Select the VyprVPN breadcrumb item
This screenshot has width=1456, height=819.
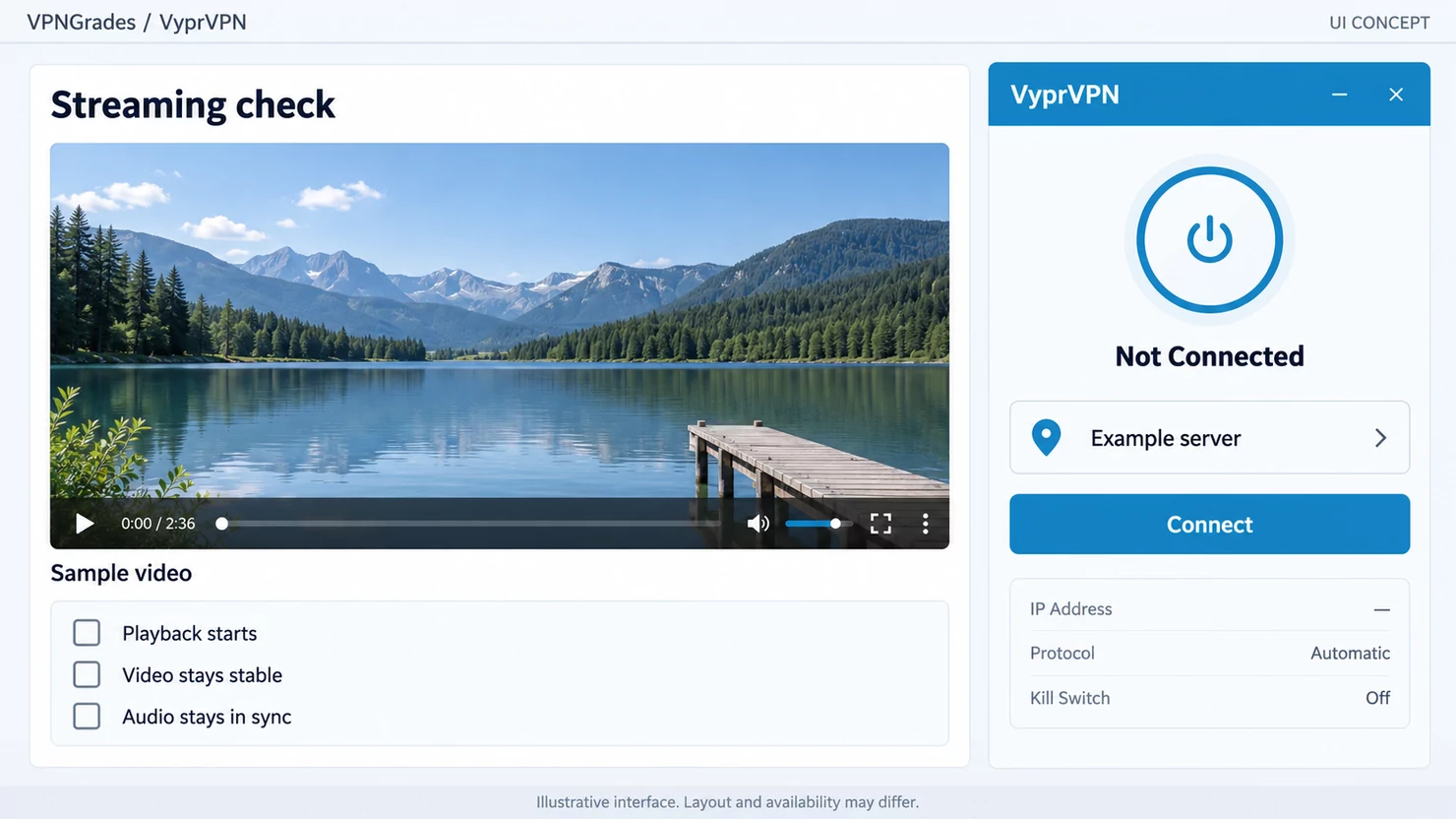click(203, 22)
